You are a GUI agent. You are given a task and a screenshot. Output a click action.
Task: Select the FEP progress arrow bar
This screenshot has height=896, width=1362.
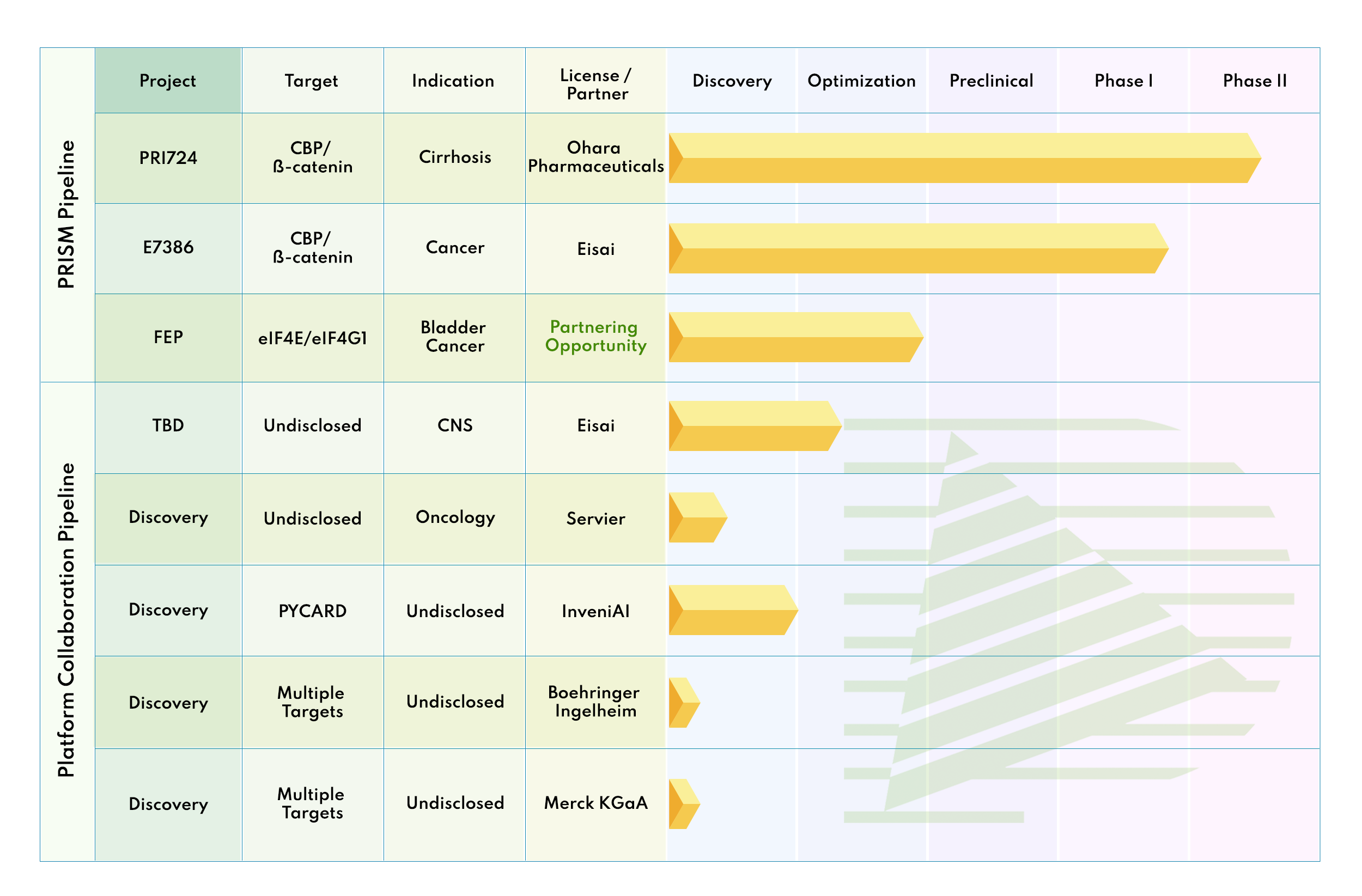pyautogui.click(x=796, y=337)
